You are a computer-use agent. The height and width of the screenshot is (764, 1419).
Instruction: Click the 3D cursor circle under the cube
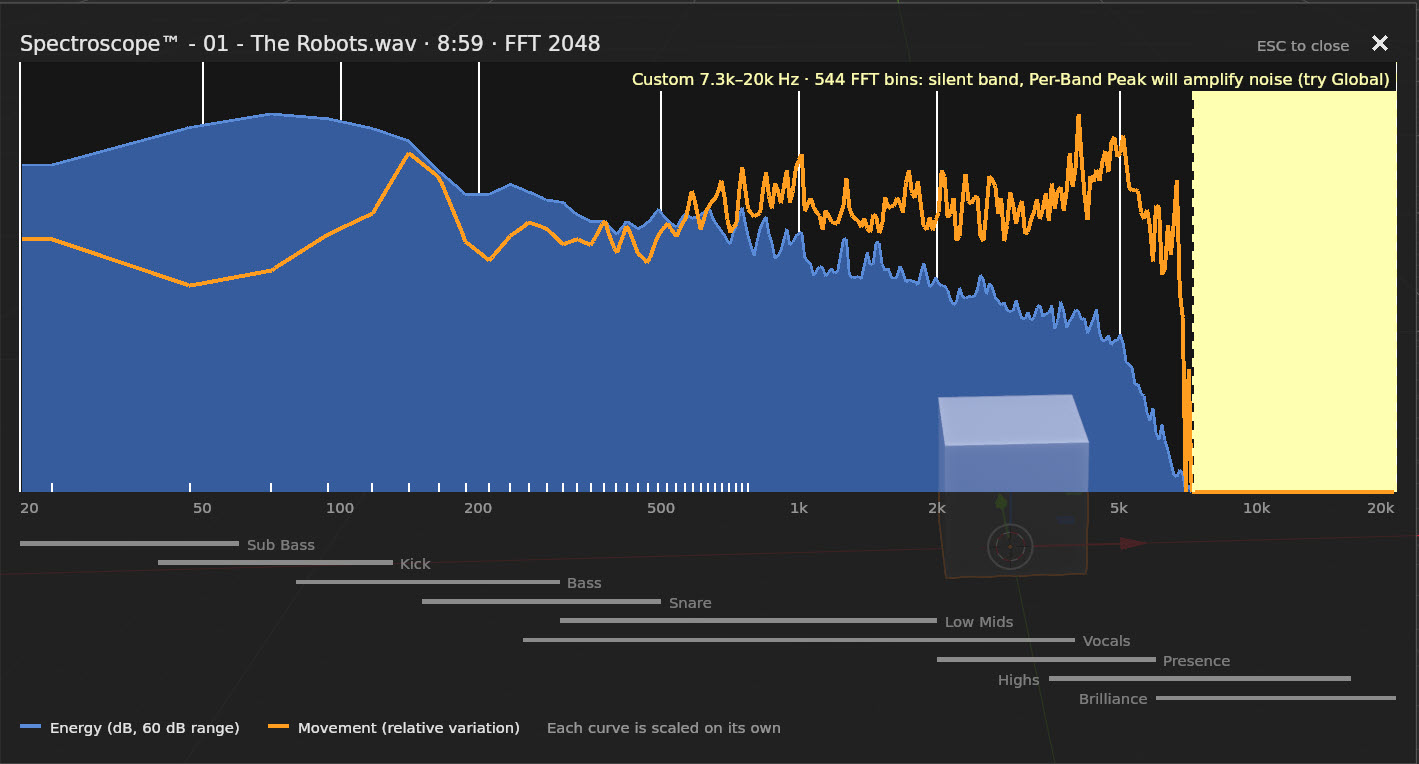pos(1010,547)
